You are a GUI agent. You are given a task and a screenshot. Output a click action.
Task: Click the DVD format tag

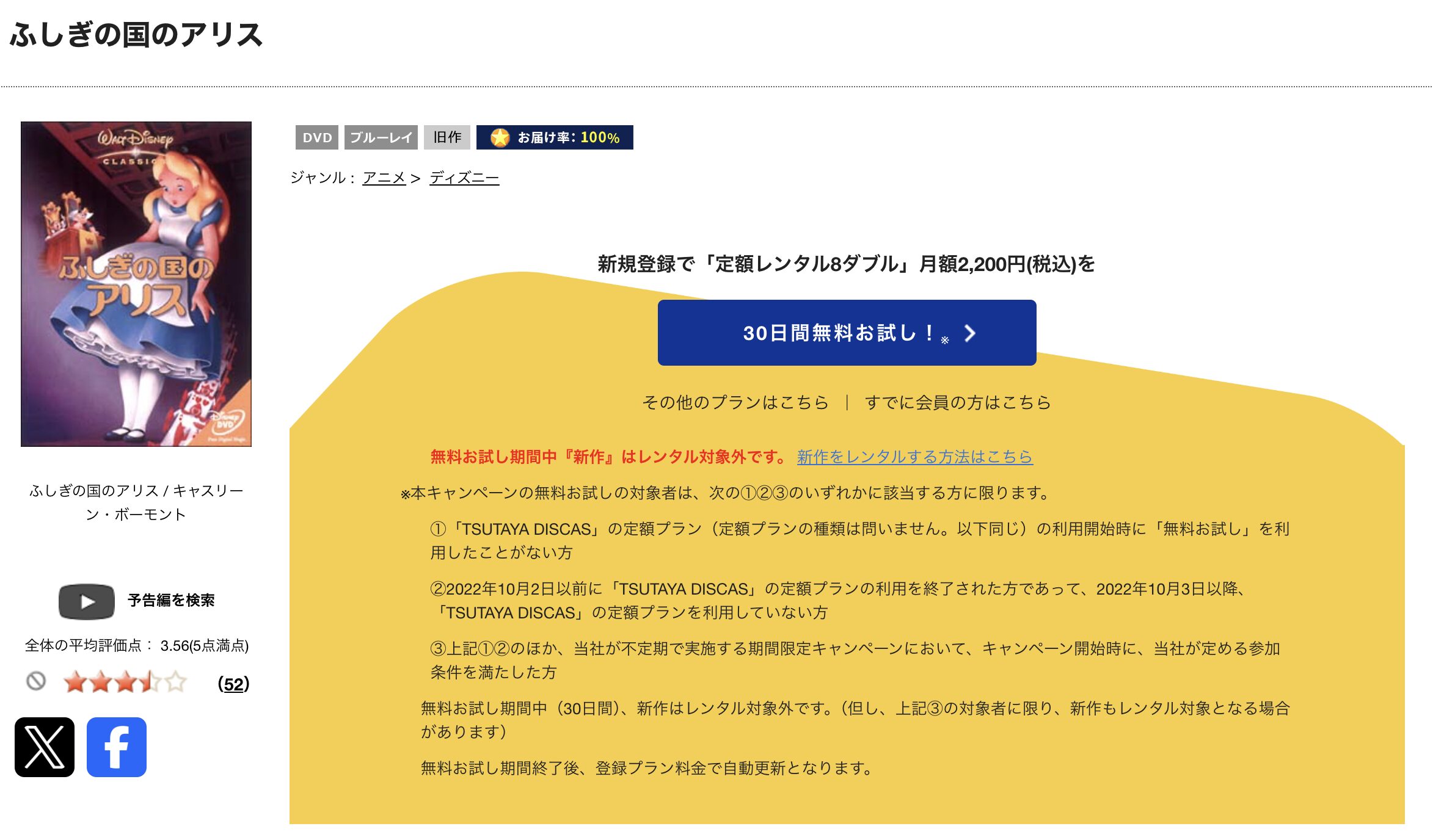point(317,137)
